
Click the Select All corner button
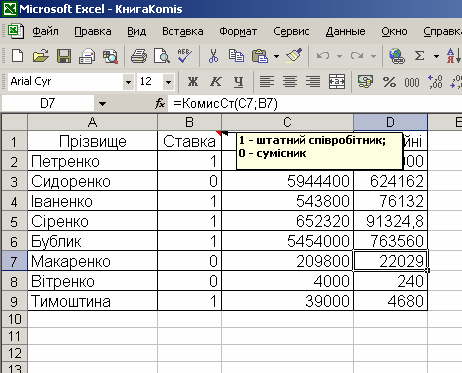point(14,122)
